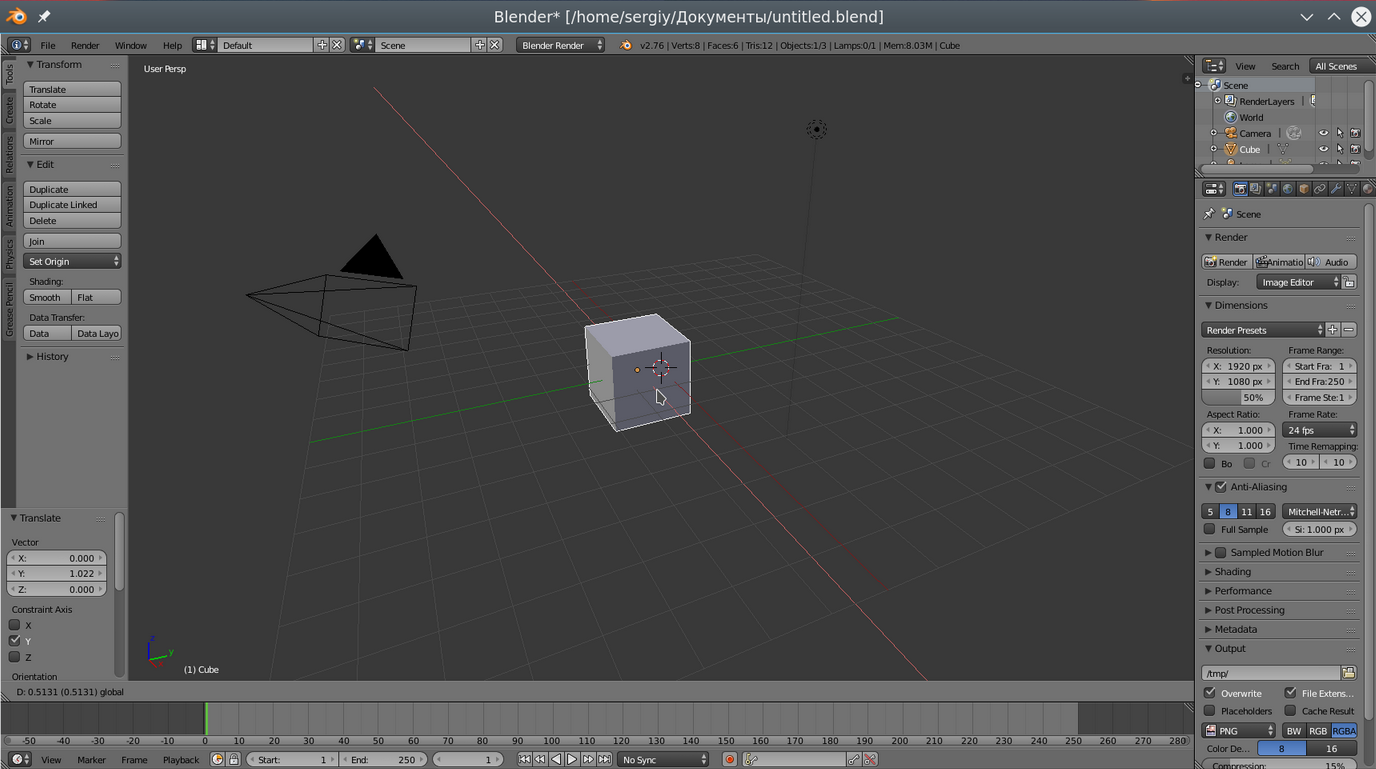Viewport: 1376px width, 769px height.
Task: Disable the Overwrite checkbox
Action: pyautogui.click(x=1210, y=693)
